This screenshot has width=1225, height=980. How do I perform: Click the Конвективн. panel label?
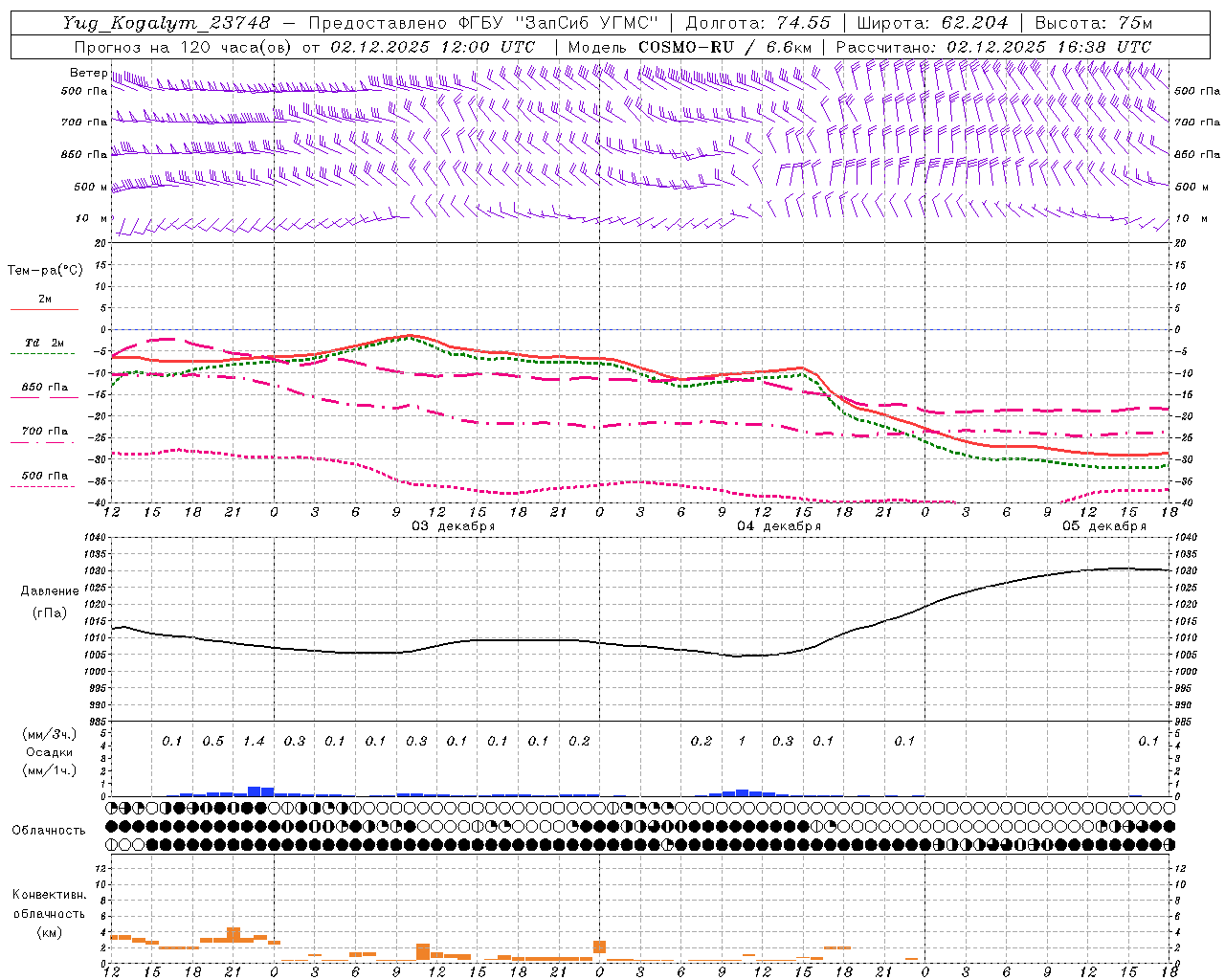(x=49, y=895)
